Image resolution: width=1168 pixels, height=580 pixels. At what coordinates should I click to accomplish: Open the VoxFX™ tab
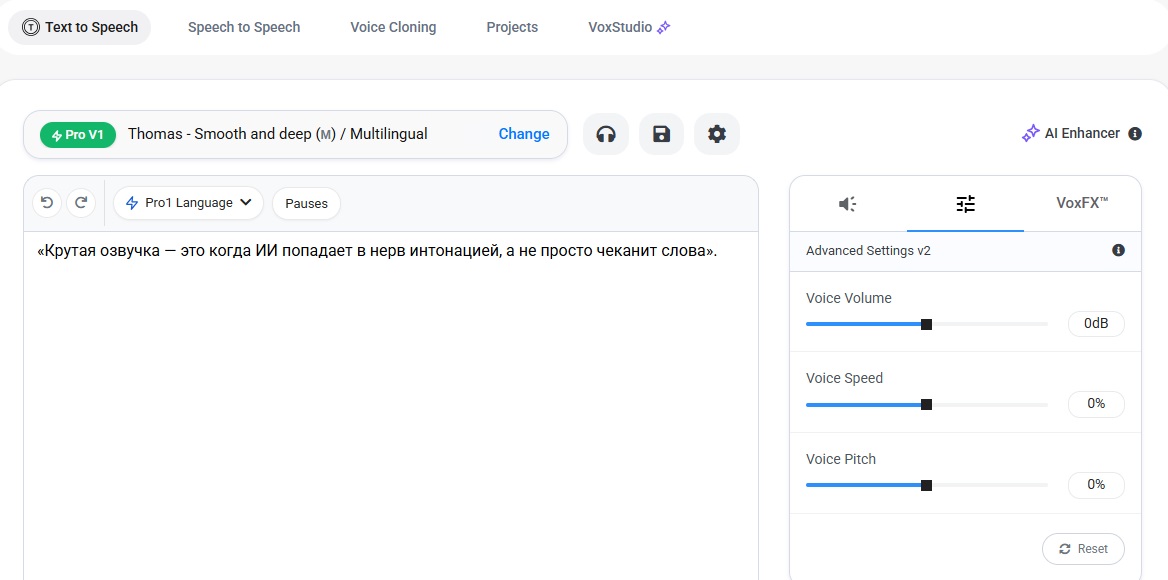(x=1082, y=203)
